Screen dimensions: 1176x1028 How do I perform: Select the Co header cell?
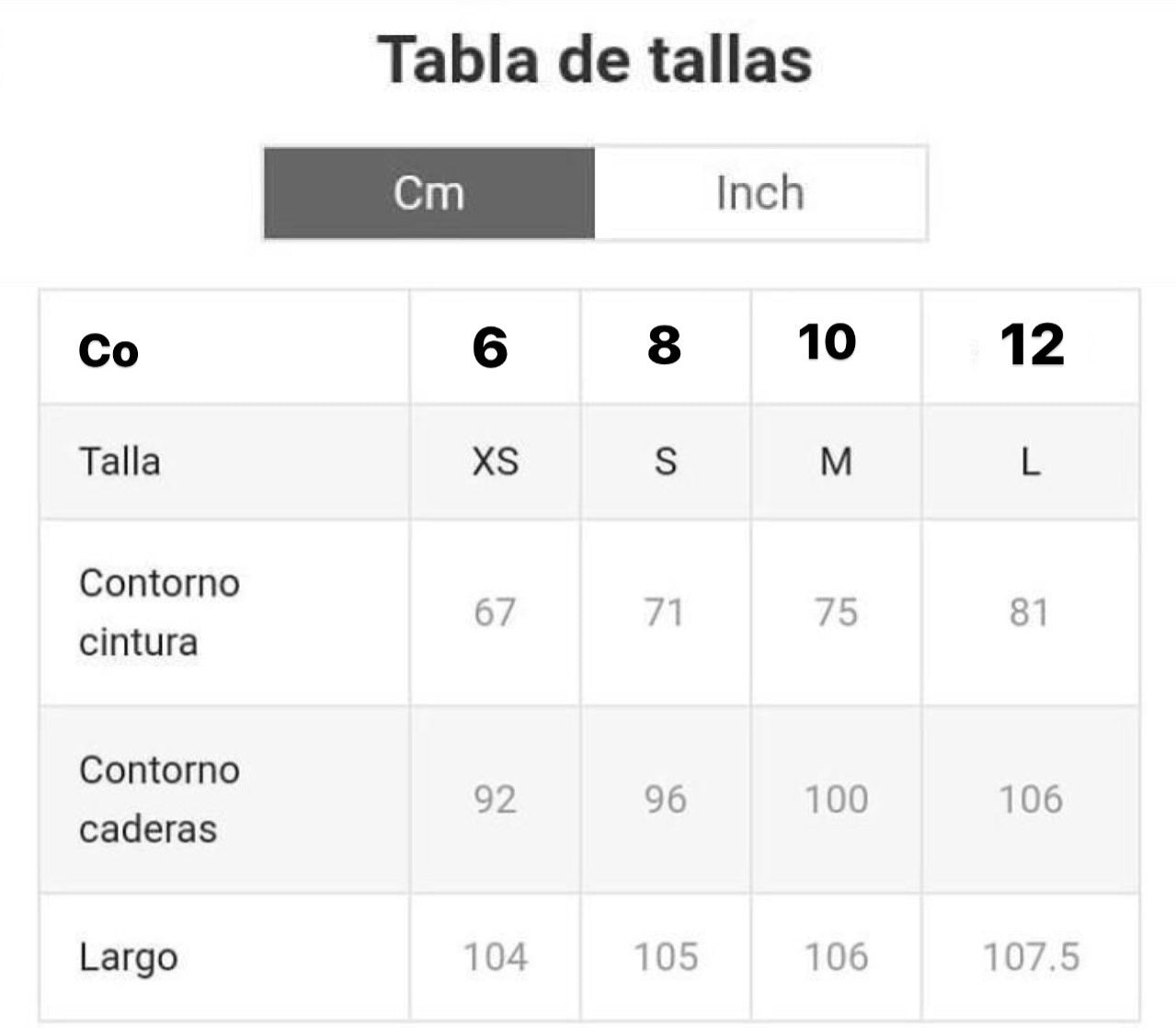(x=108, y=350)
